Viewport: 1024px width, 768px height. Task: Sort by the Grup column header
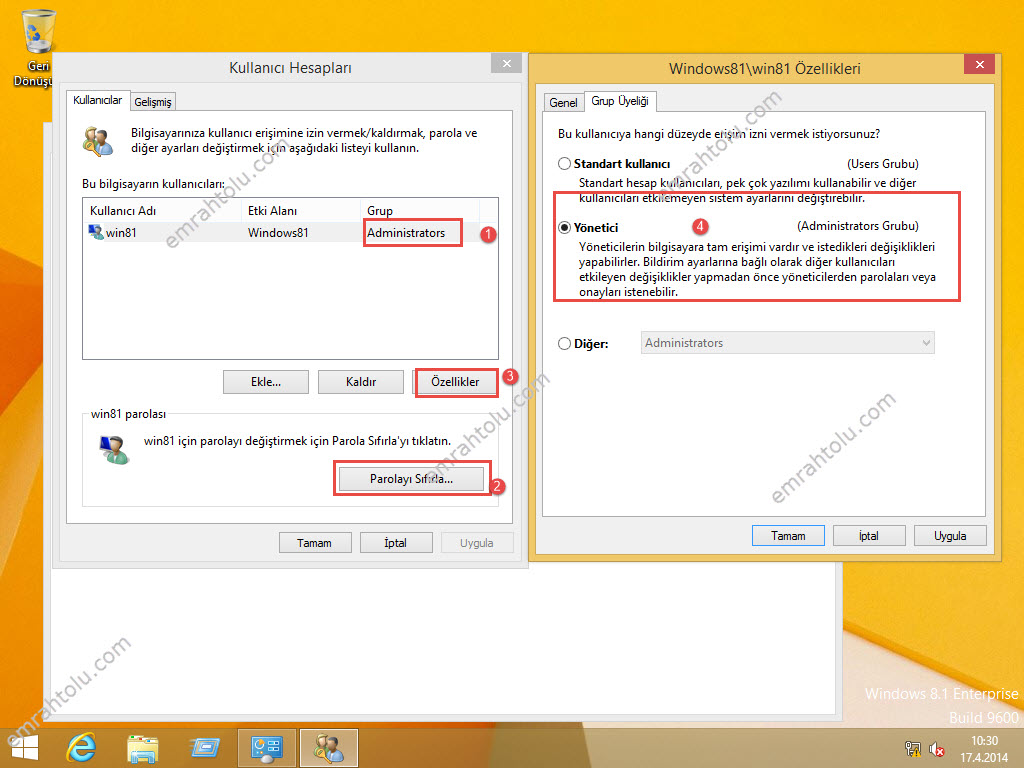click(x=420, y=210)
